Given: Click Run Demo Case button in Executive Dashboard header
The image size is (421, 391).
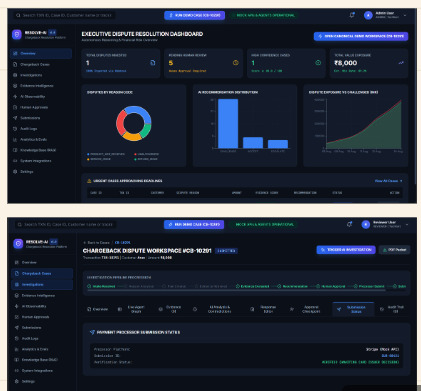Looking at the screenshot, I should pos(194,15).
